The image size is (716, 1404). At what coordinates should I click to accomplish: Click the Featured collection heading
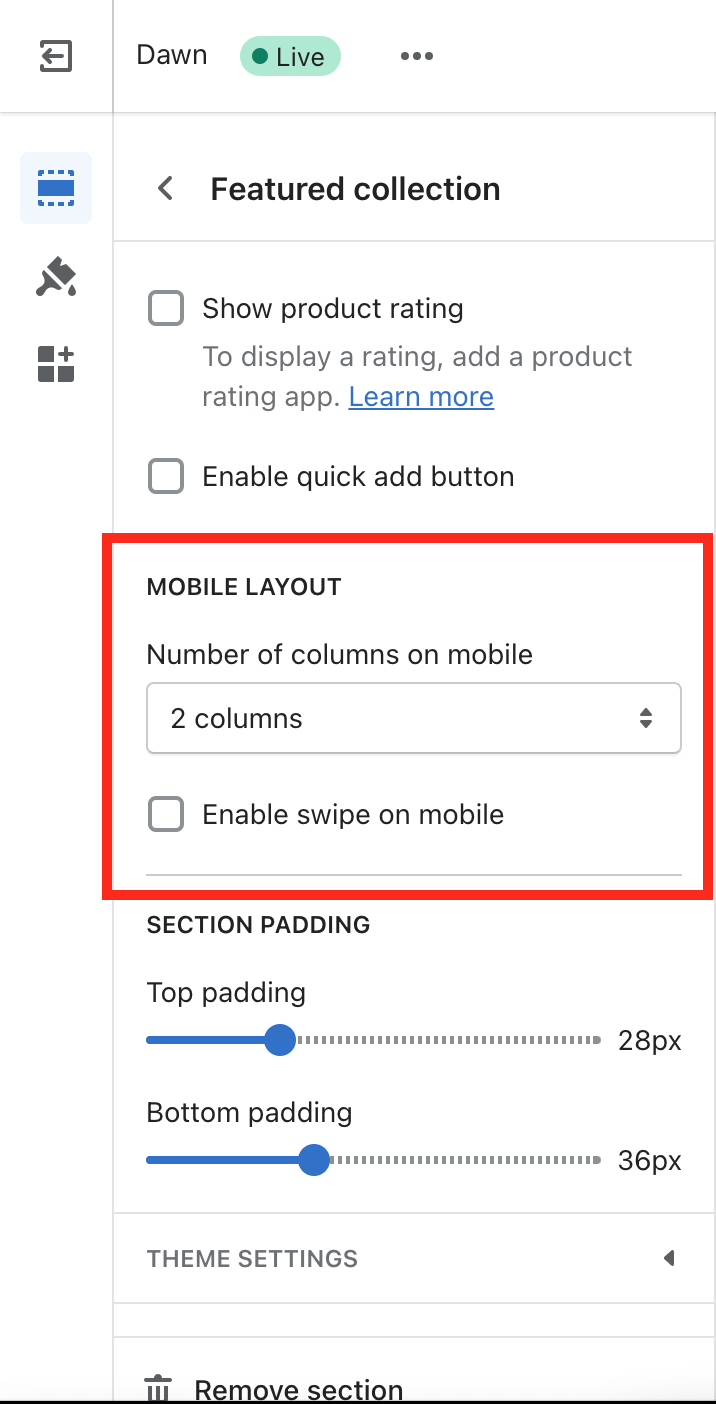point(355,189)
